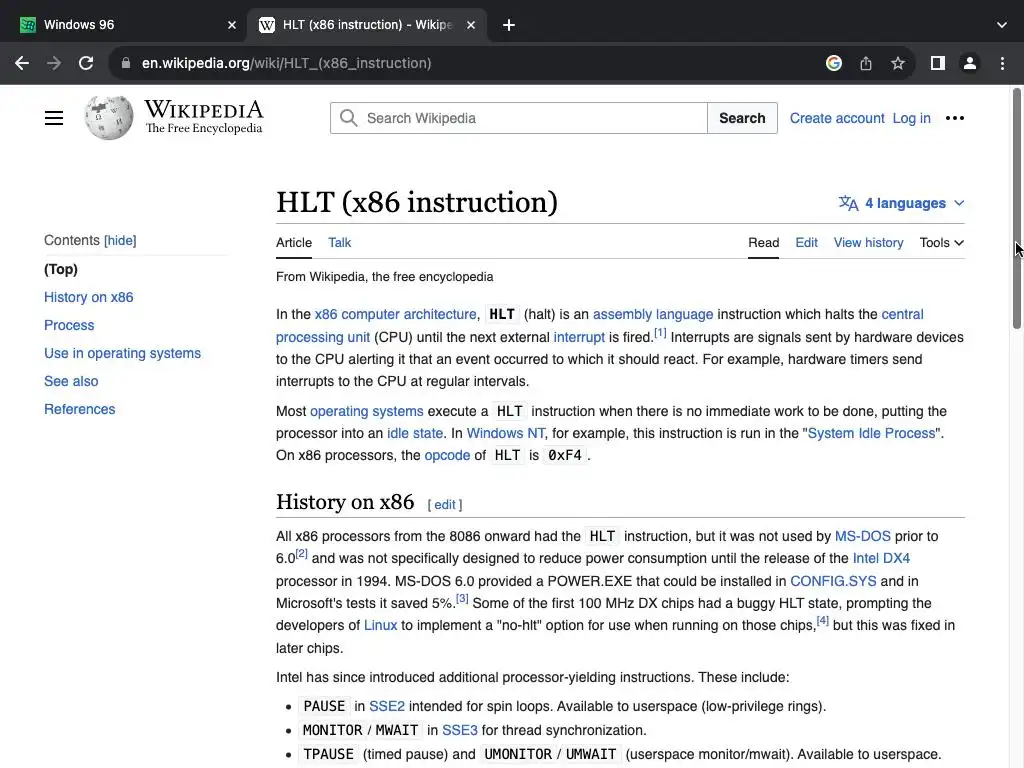Go to Process section in contents

(x=69, y=325)
